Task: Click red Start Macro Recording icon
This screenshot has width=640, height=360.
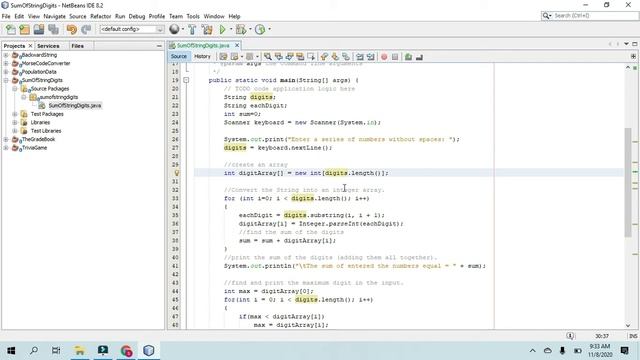Action: tap(384, 57)
